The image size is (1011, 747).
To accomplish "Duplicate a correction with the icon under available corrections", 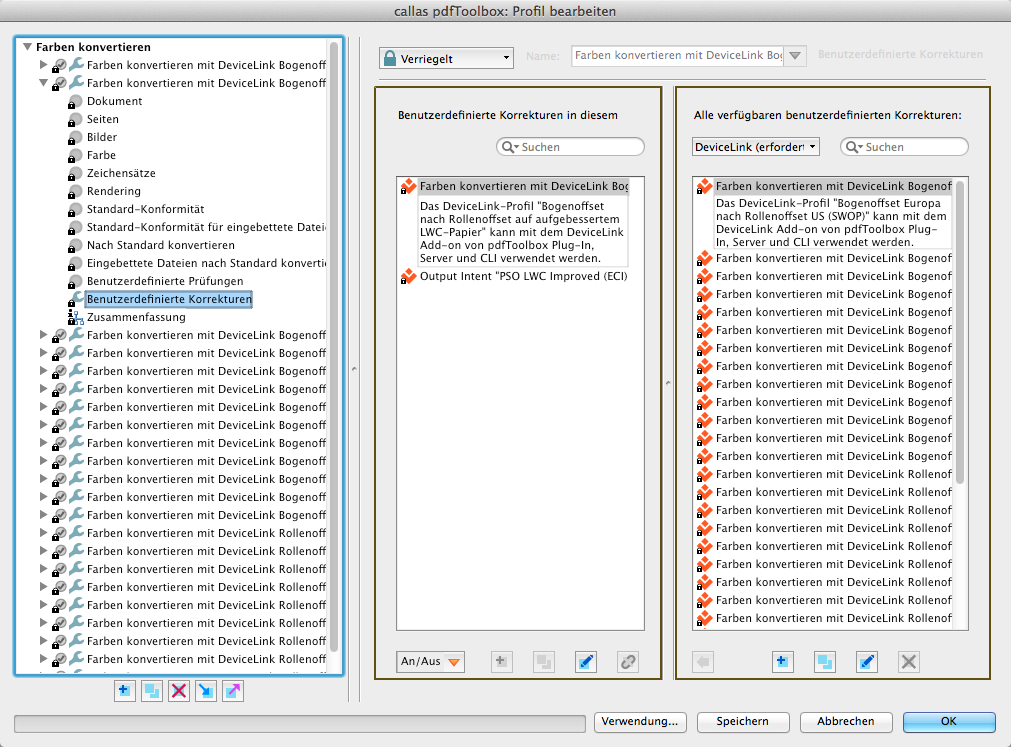I will coord(825,661).
